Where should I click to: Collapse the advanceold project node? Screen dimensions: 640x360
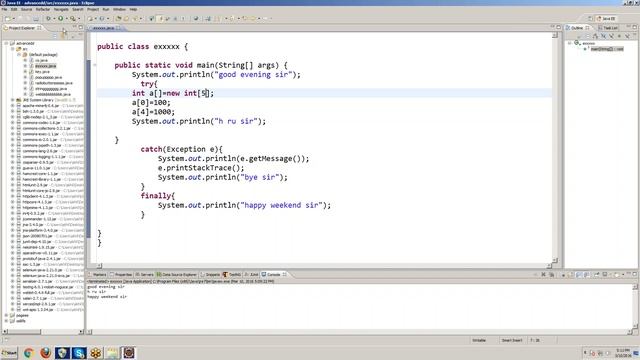coord(6,43)
